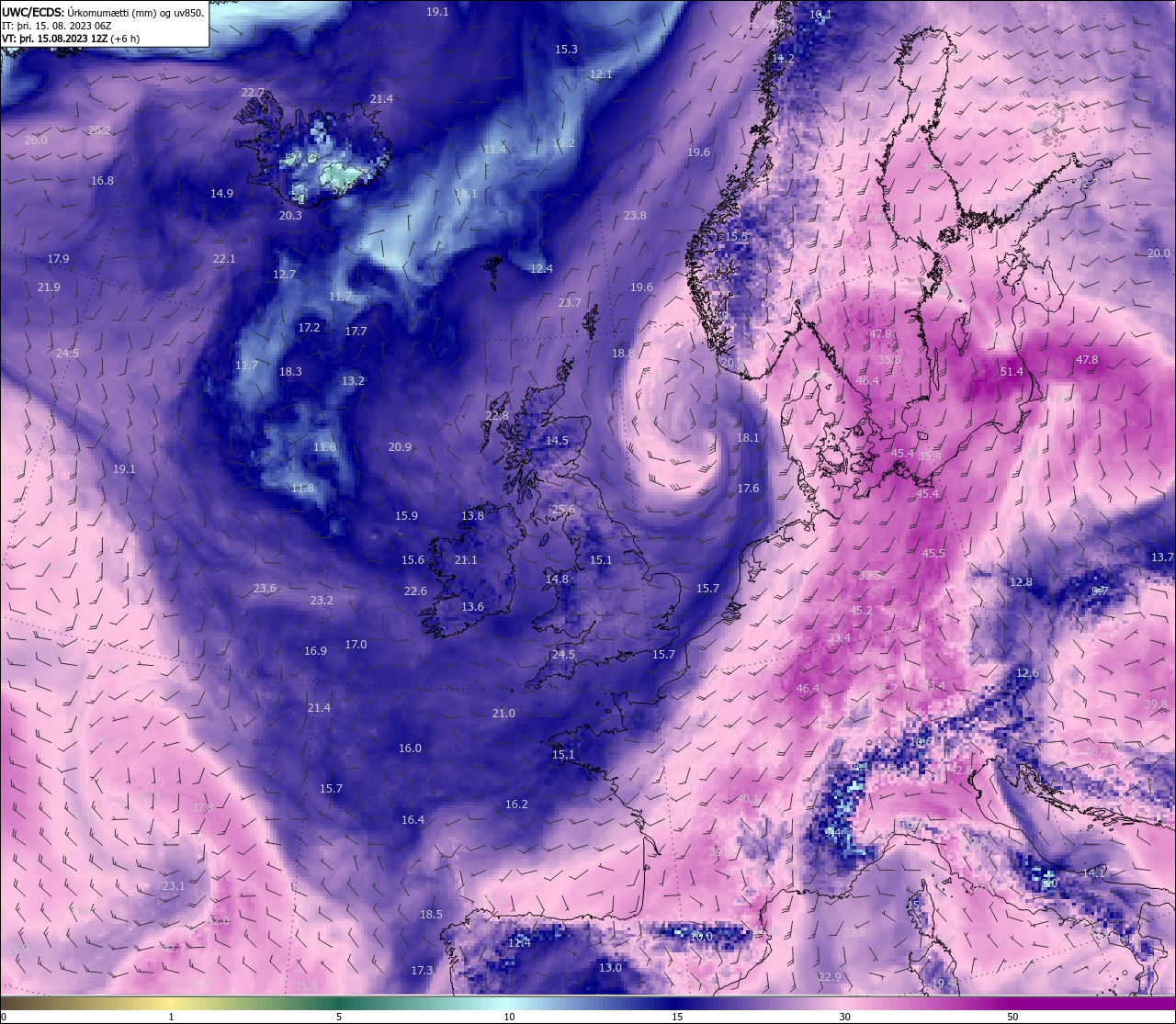Image resolution: width=1176 pixels, height=1024 pixels.
Task: Click the 16.2 value in Bay of Biscay
Action: click(x=516, y=804)
